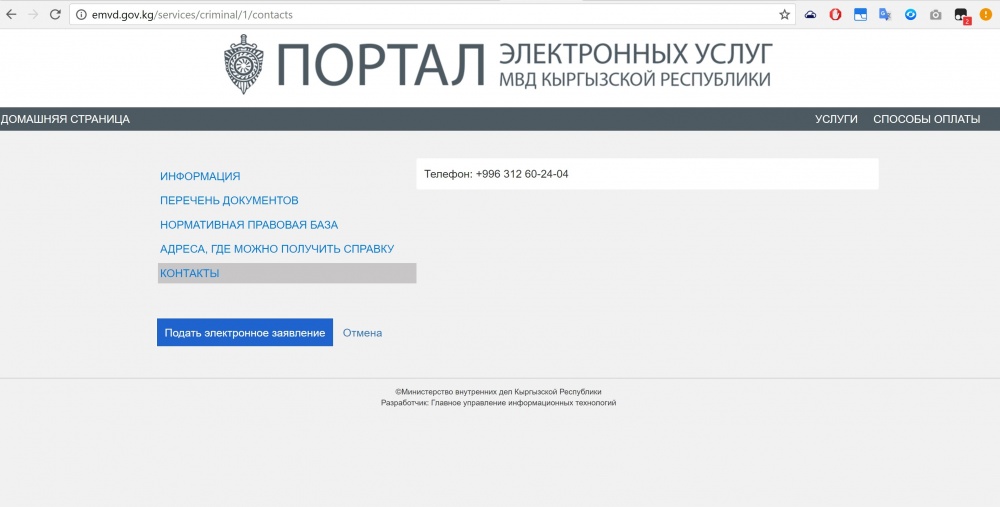This screenshot has width=1000, height=507.
Task: Open the Google Translate extension icon
Action: pos(885,15)
